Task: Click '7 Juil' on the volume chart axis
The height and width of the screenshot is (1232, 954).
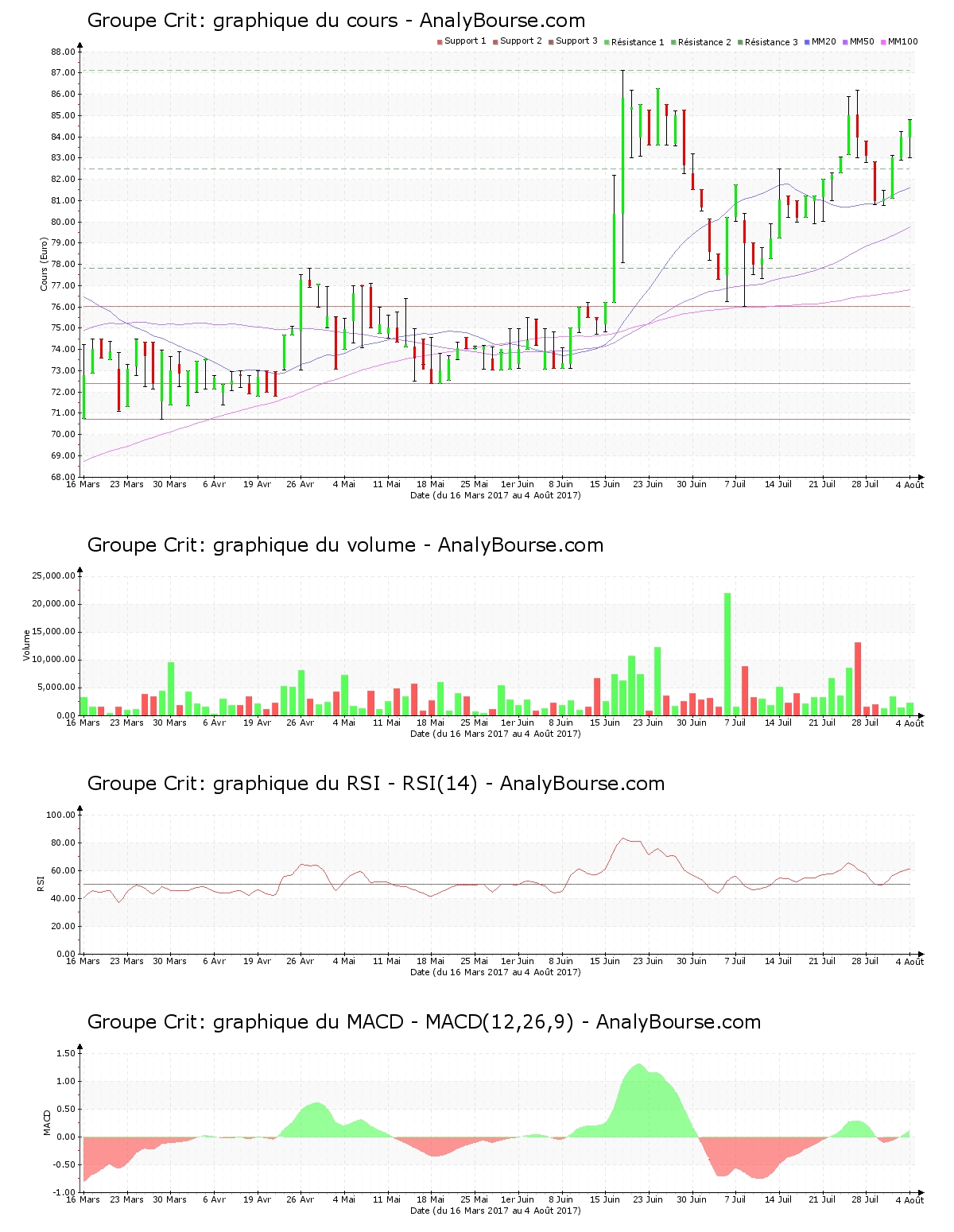Action: tap(735, 723)
